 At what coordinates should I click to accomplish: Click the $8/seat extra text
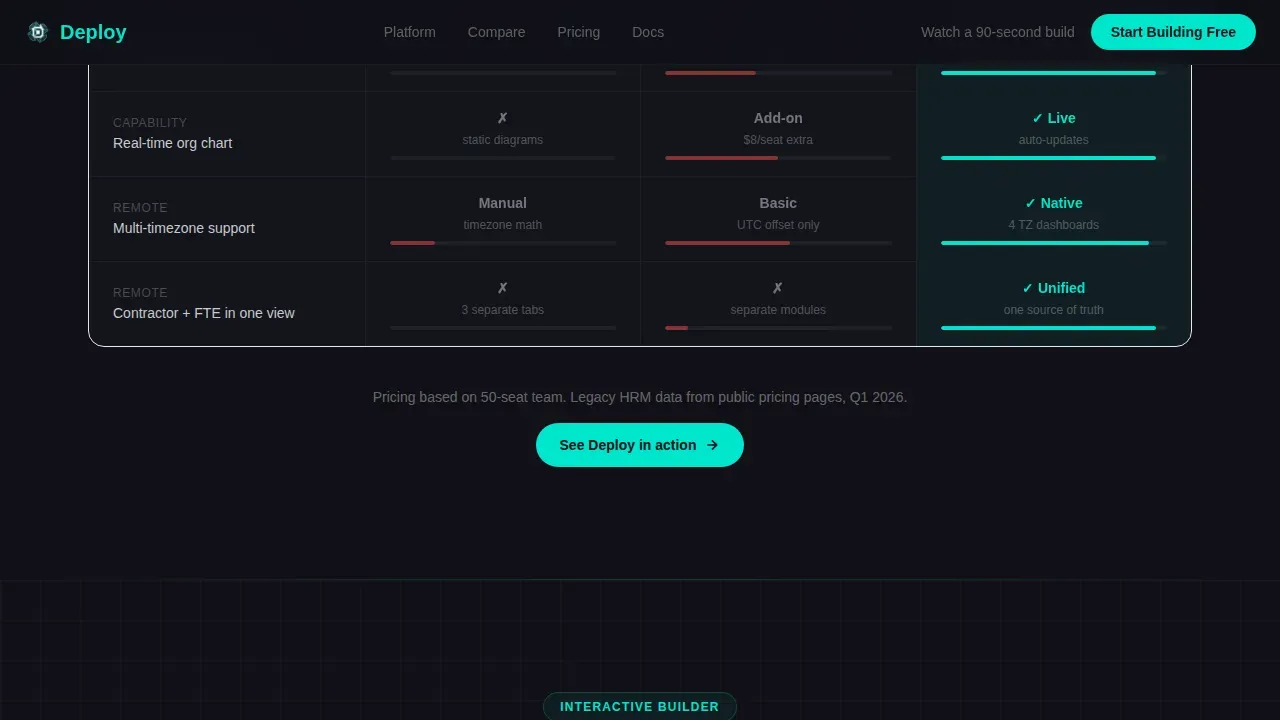[778, 140]
